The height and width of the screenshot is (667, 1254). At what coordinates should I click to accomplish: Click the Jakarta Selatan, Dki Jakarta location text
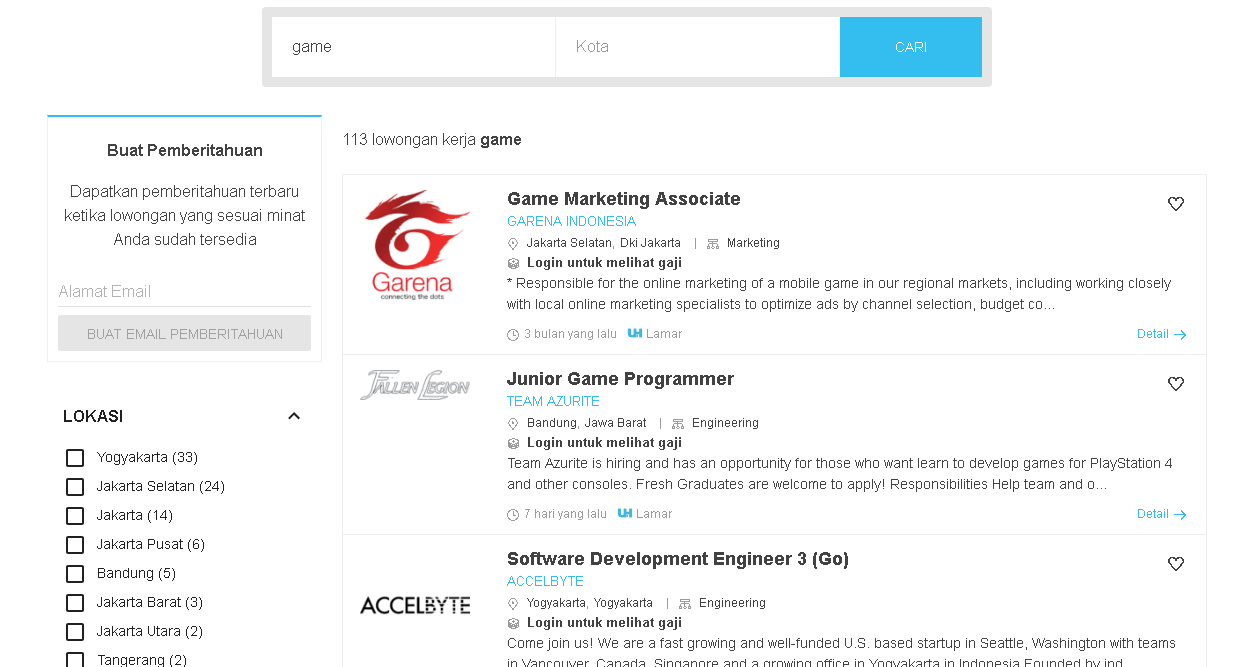point(604,243)
